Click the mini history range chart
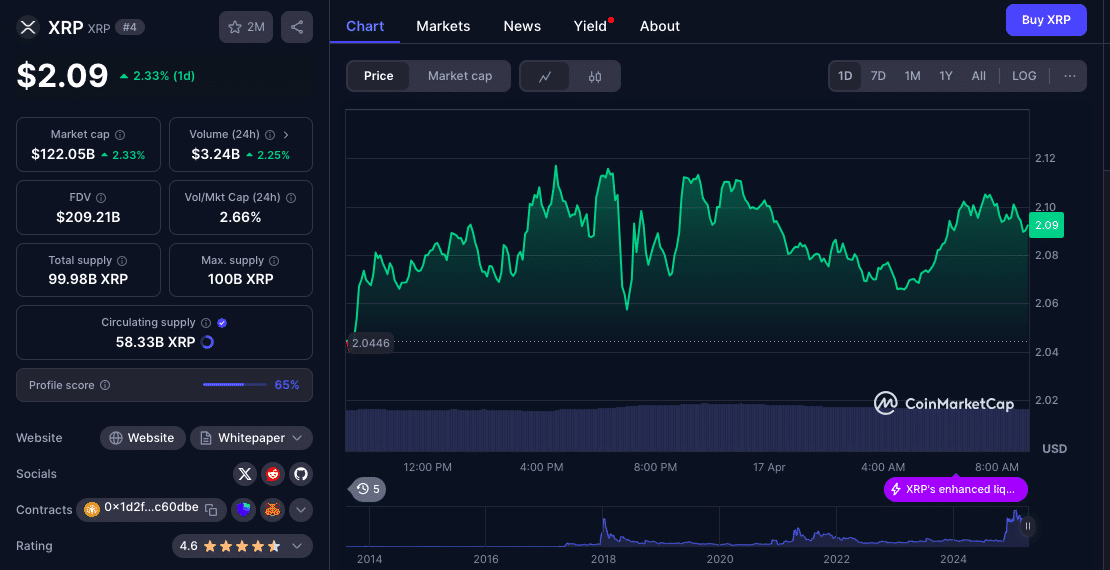Viewport: 1110px width, 570px height. (x=687, y=527)
